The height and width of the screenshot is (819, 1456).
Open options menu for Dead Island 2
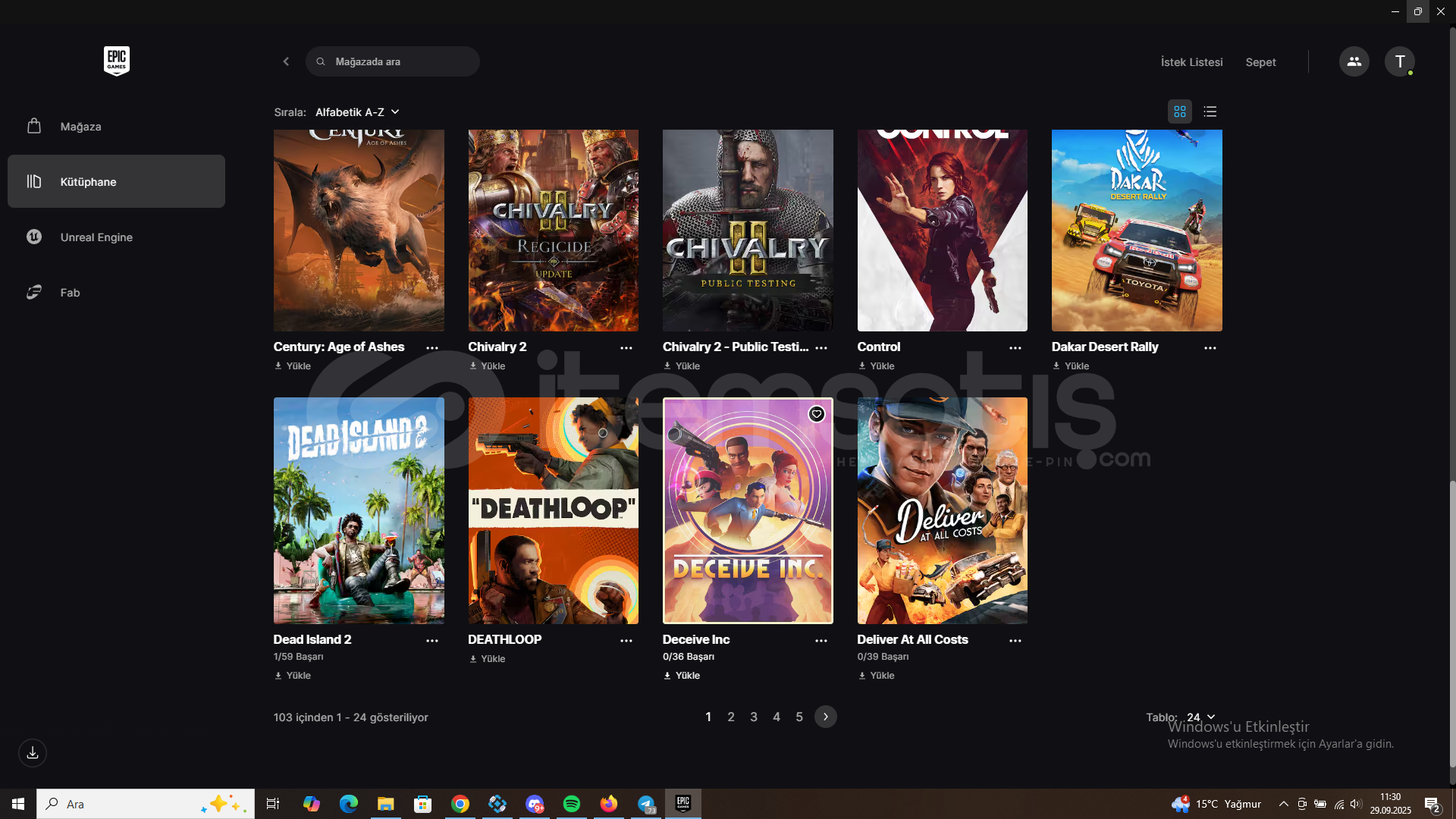point(432,640)
